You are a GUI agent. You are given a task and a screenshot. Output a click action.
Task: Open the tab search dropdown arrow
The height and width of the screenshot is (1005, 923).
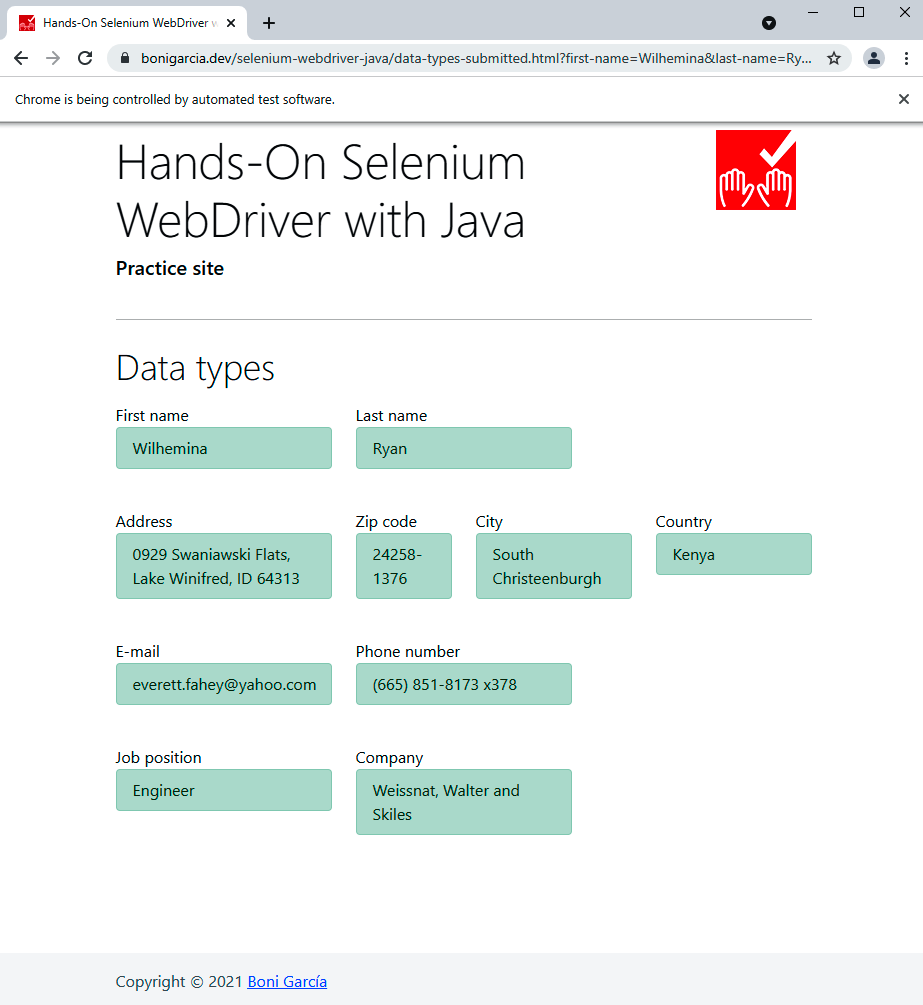769,23
